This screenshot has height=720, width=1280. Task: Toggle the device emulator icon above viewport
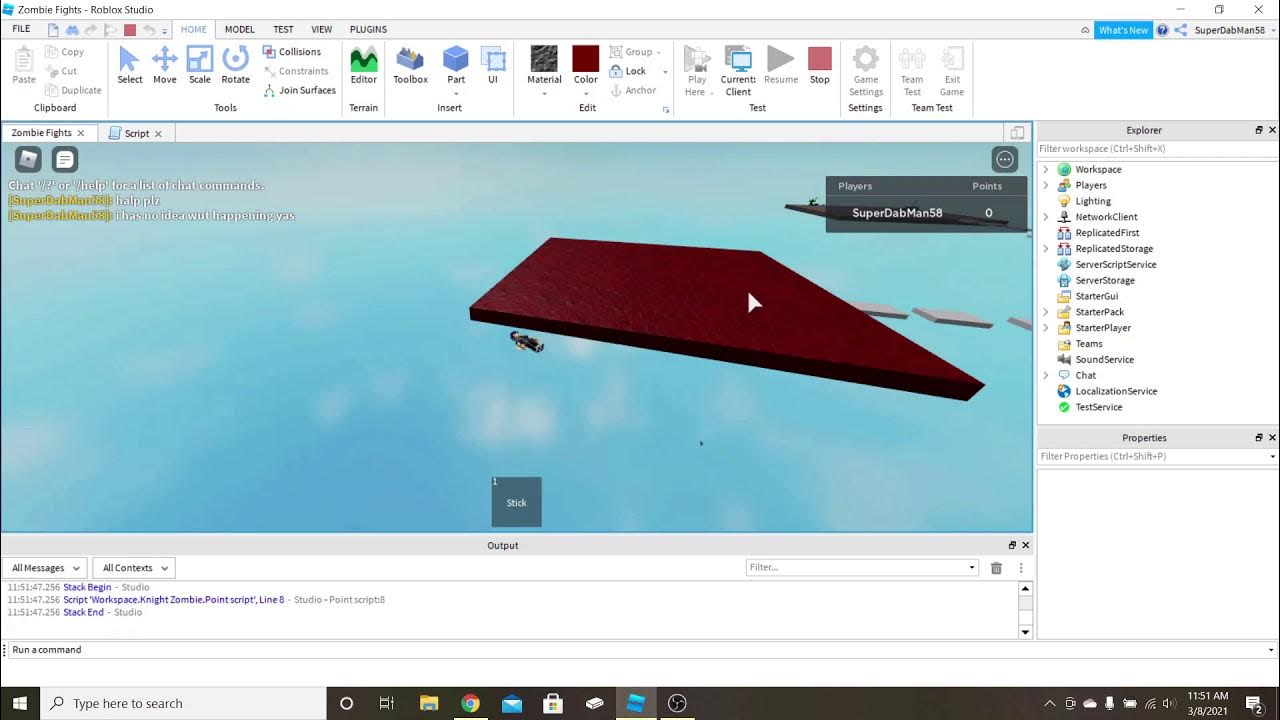pyautogui.click(x=1017, y=133)
